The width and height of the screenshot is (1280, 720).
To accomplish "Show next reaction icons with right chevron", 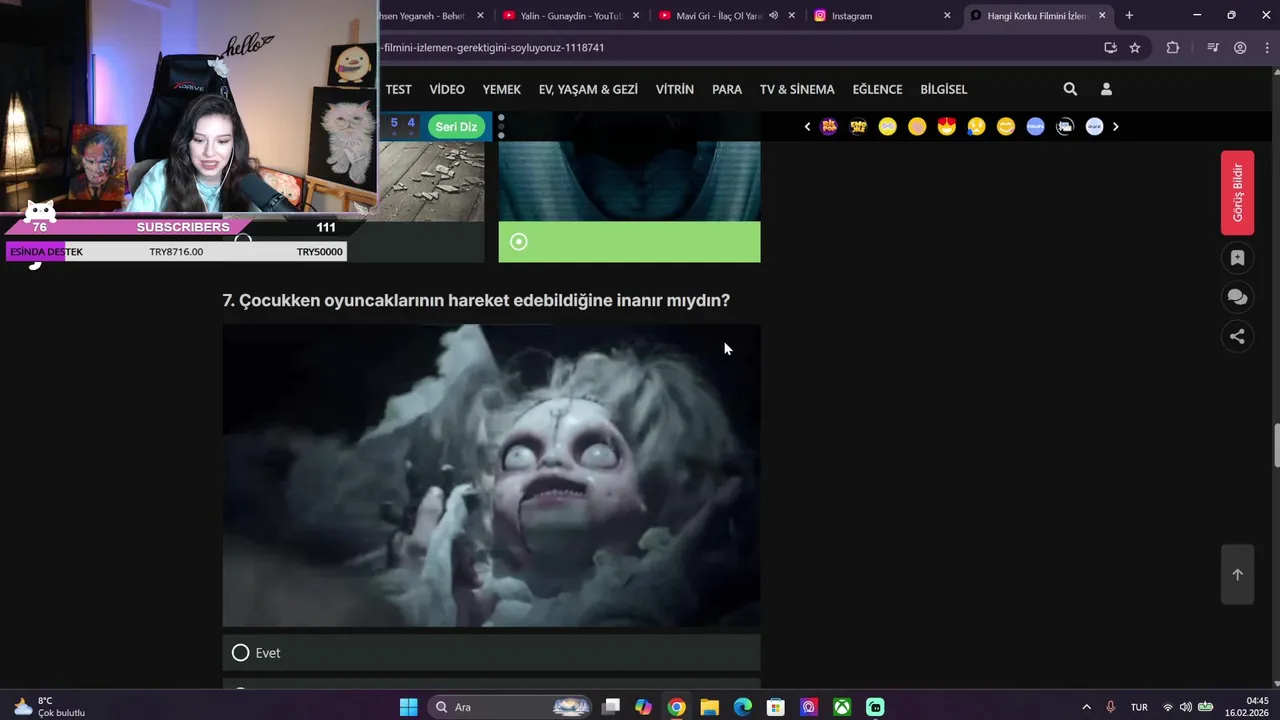I will 1116,127.
